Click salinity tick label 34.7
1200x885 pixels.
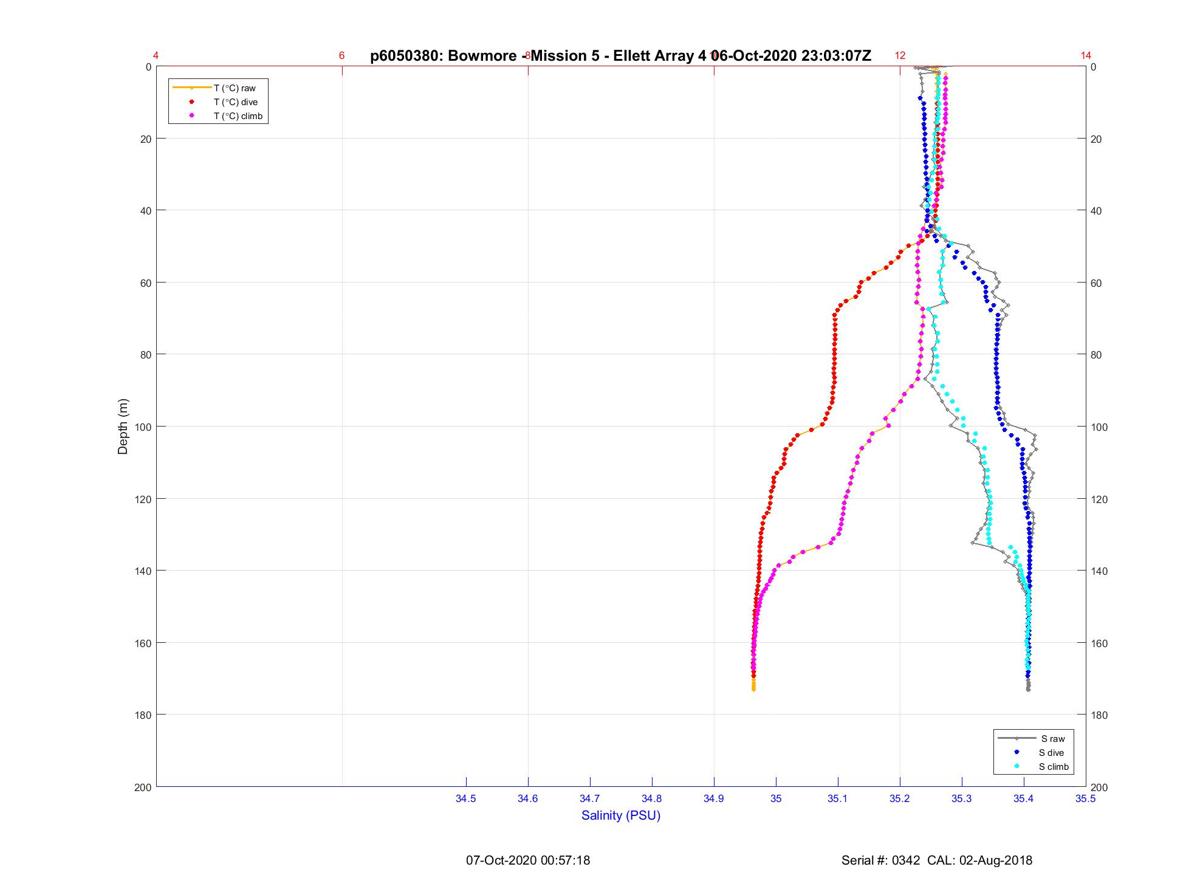590,798
